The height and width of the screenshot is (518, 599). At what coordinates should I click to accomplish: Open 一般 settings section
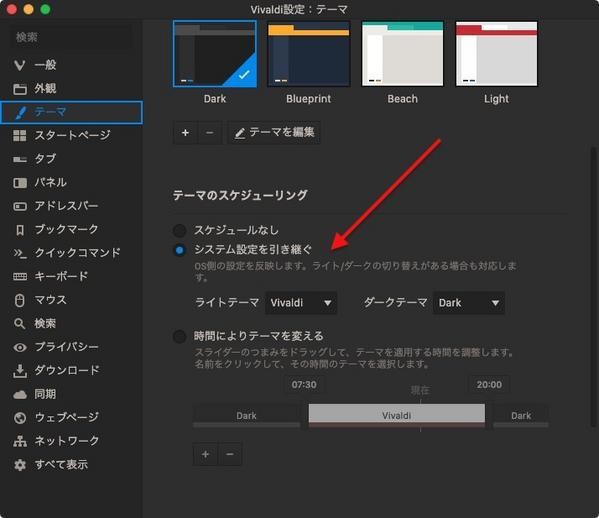(x=71, y=65)
